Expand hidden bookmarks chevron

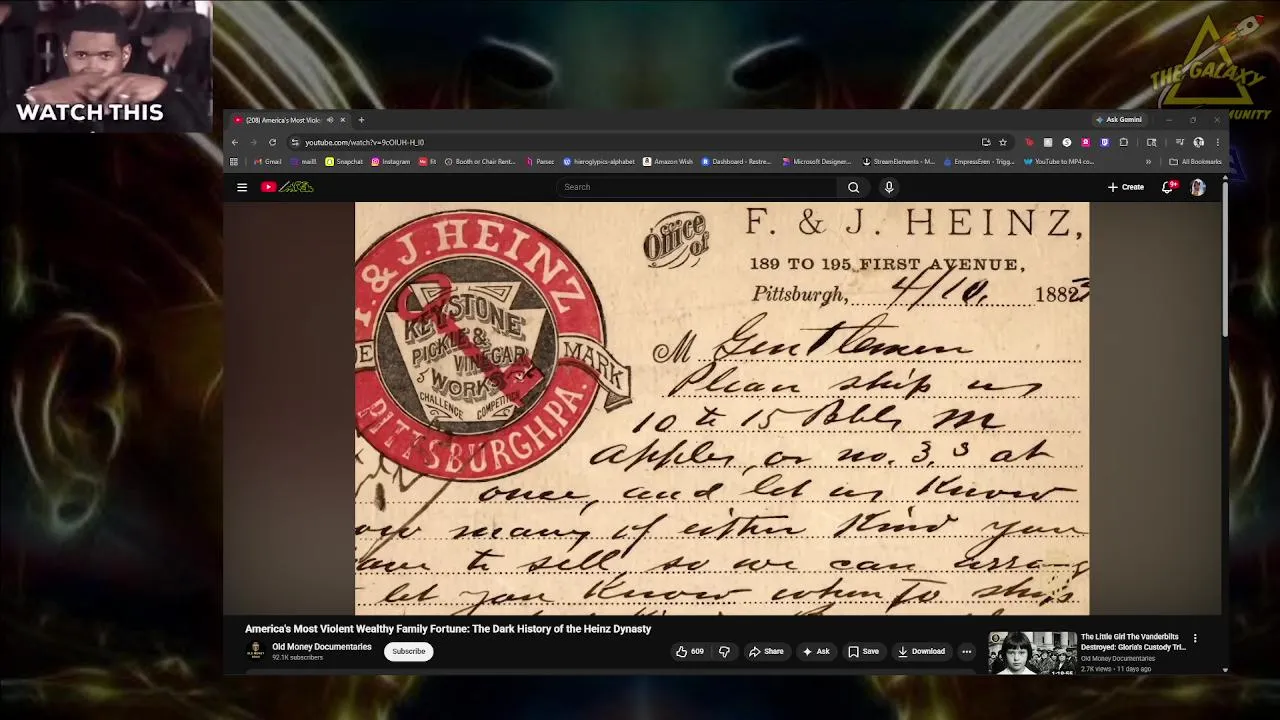point(1148,161)
